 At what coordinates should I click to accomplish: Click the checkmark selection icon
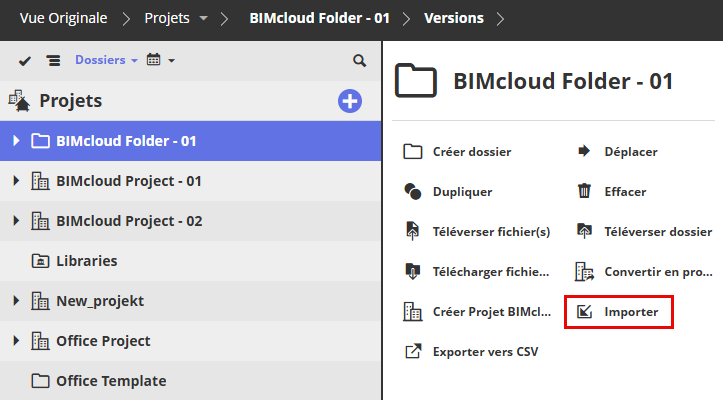pos(25,61)
